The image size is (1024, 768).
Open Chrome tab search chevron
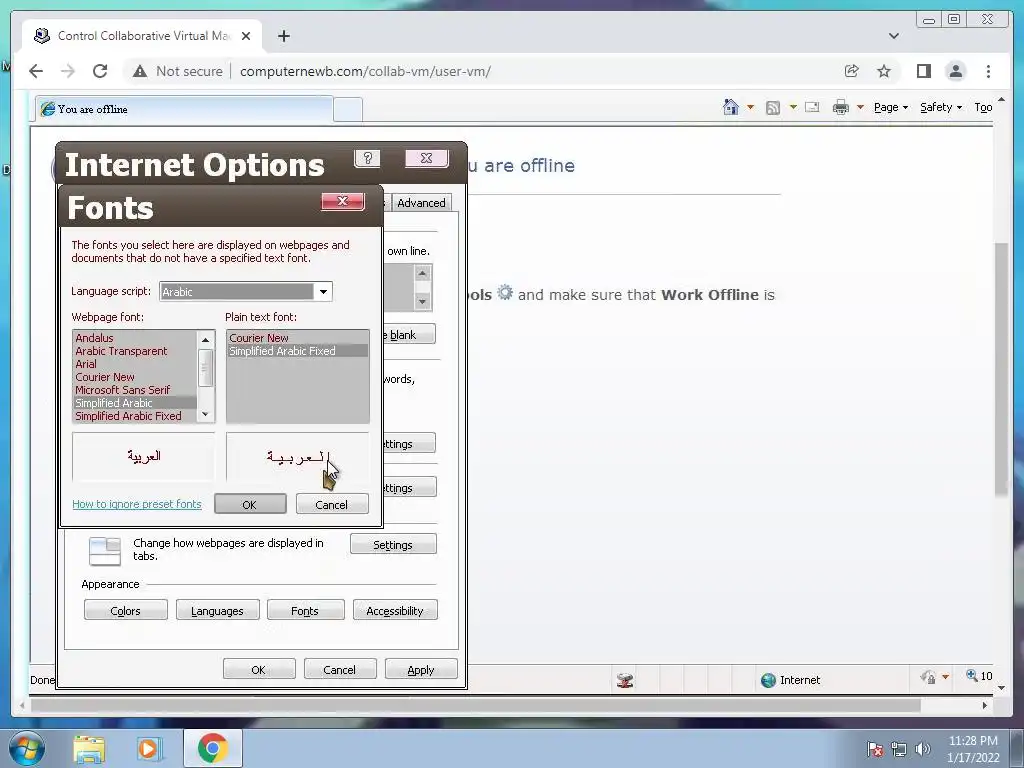pos(893,36)
